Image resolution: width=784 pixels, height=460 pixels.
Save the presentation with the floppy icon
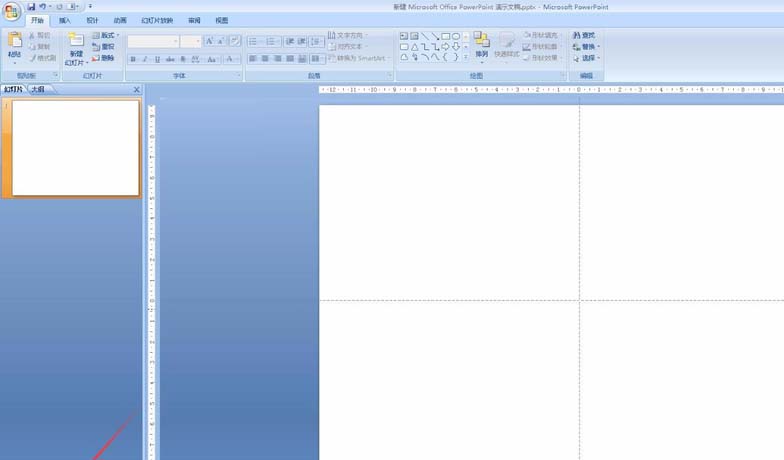click(x=32, y=6)
